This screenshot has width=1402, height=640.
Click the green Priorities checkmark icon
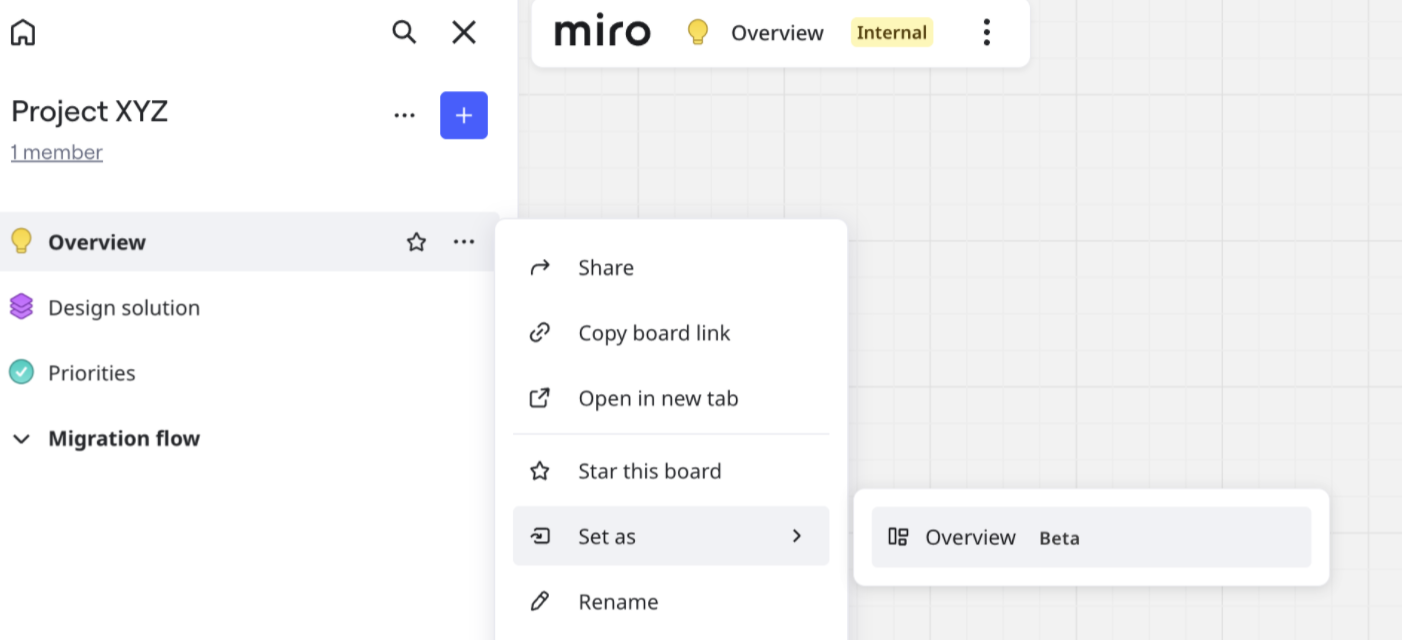[x=19, y=372]
